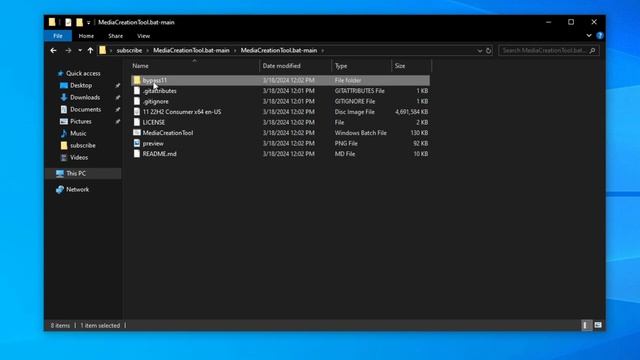Open Documents in Quick access
This screenshot has width=640, height=360.
85,109
